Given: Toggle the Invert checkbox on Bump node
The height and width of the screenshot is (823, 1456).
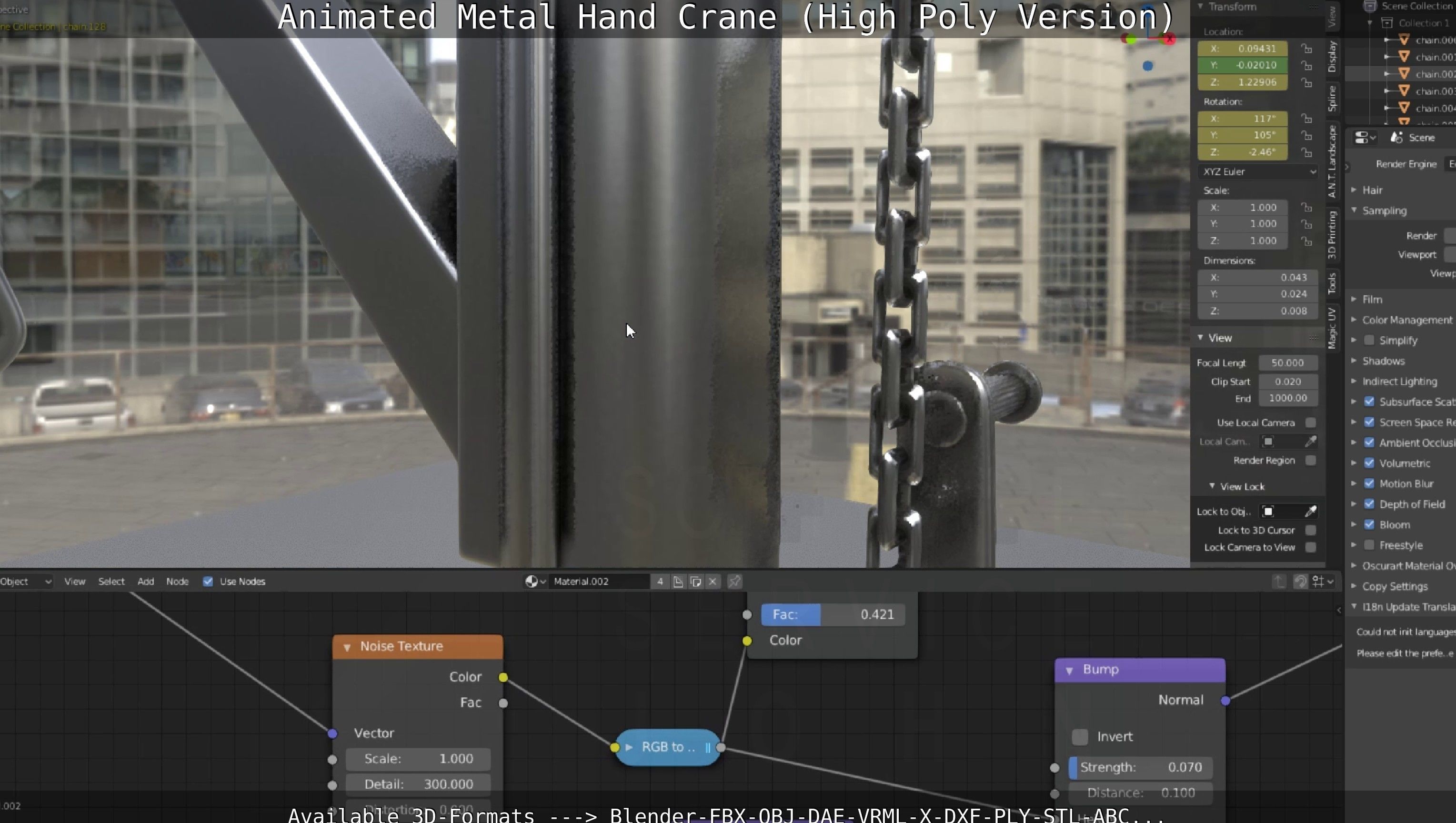Looking at the screenshot, I should tap(1080, 736).
